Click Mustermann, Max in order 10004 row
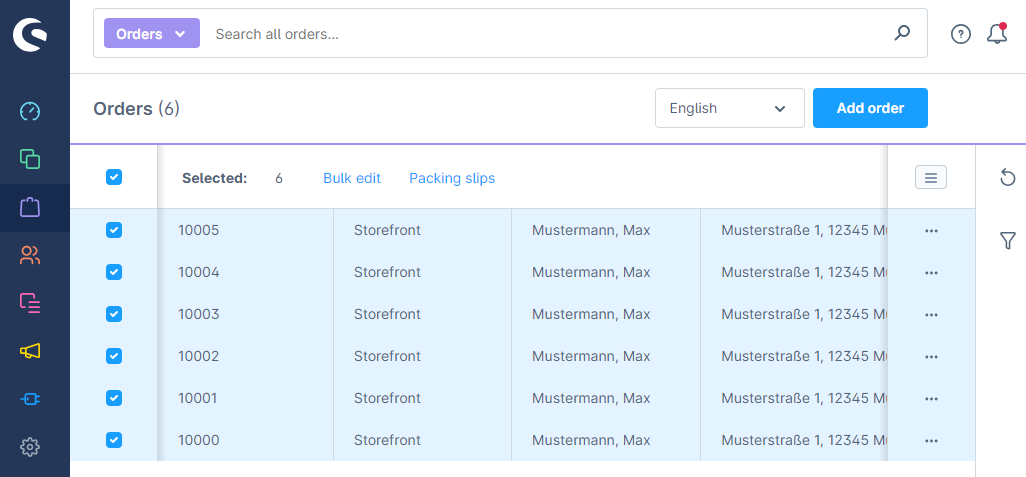 (x=591, y=272)
